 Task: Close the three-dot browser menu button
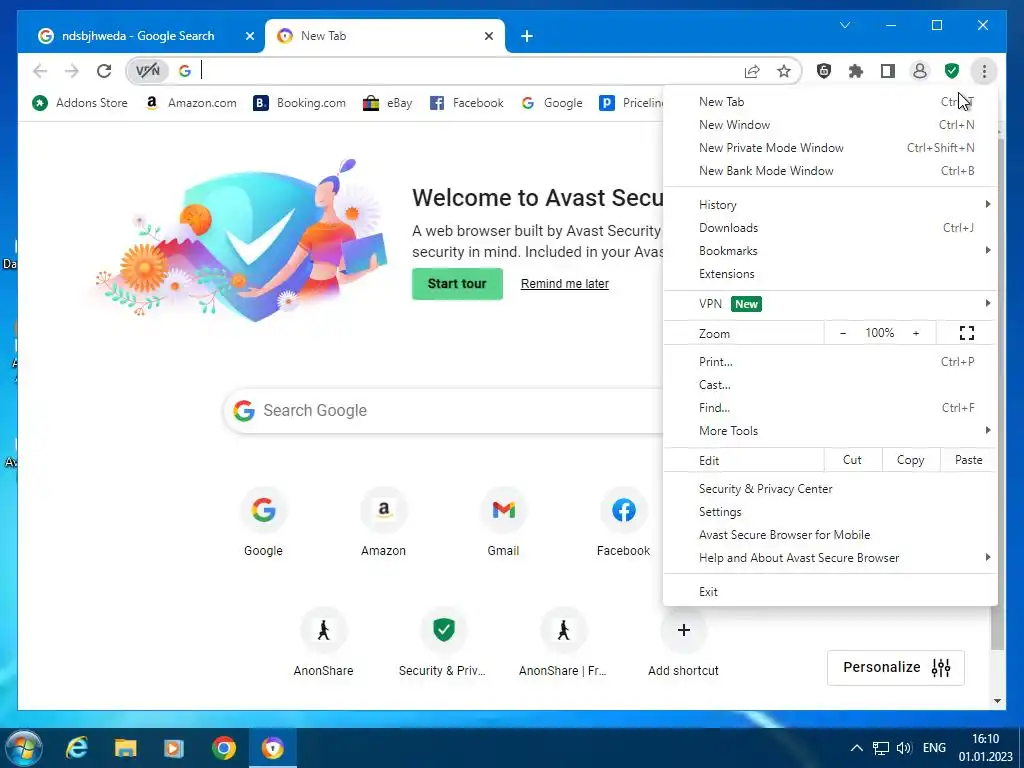(984, 71)
